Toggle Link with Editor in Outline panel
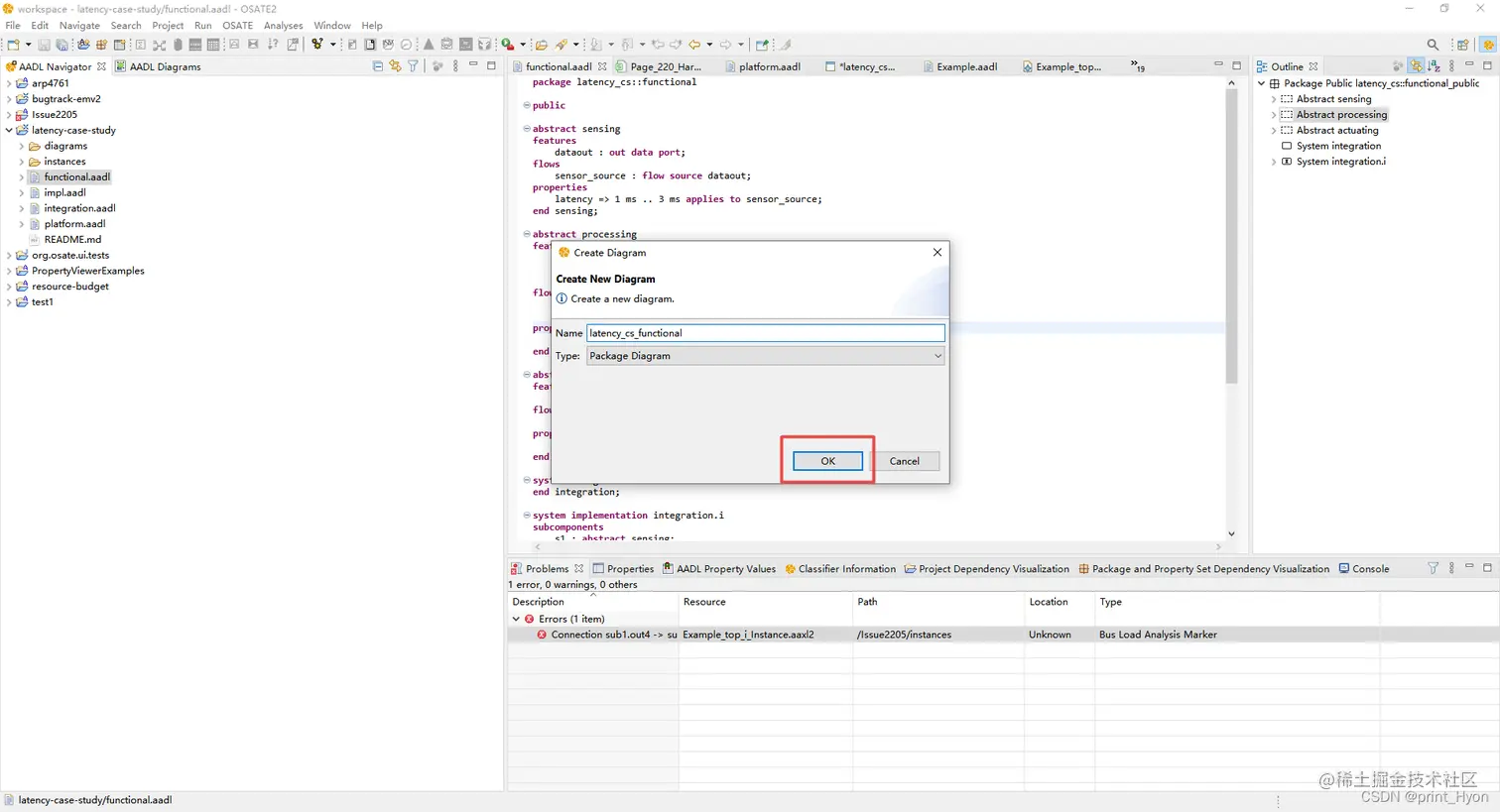The image size is (1500, 812). (1416, 66)
